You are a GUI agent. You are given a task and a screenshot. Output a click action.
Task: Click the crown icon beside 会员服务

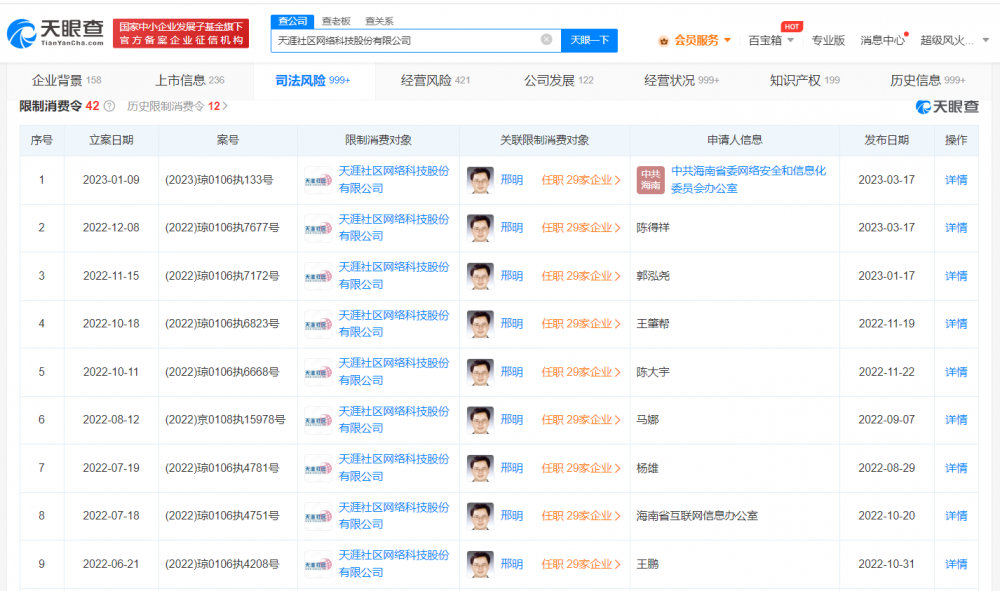point(664,41)
